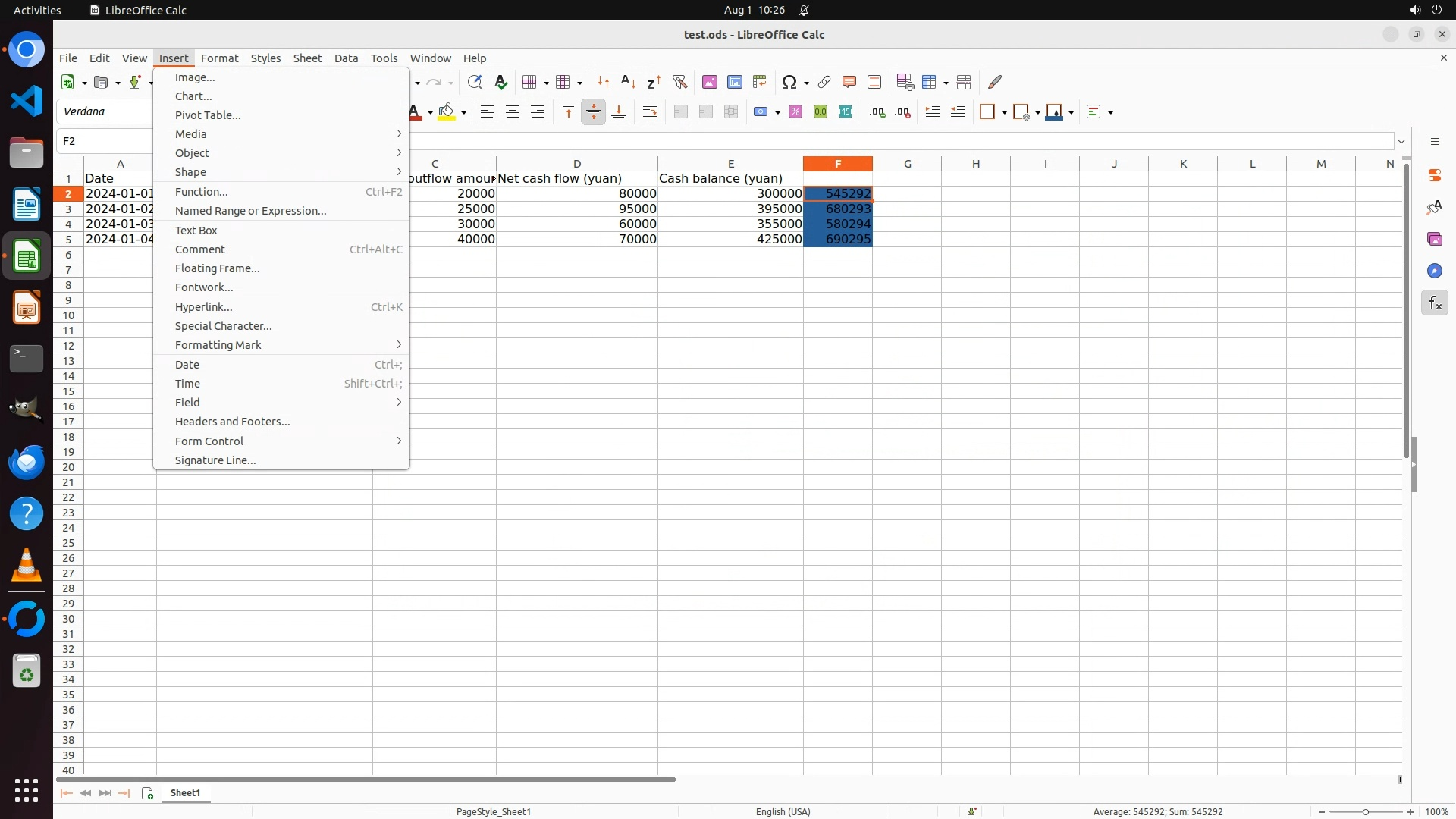Click the Sheet1 tab
1456x819 pixels.
pyautogui.click(x=185, y=792)
